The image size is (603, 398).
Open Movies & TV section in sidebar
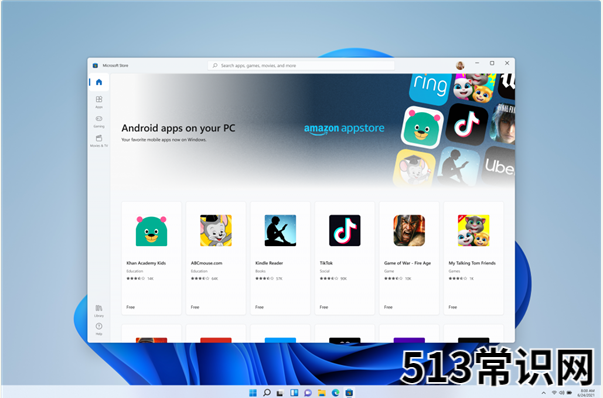click(99, 140)
